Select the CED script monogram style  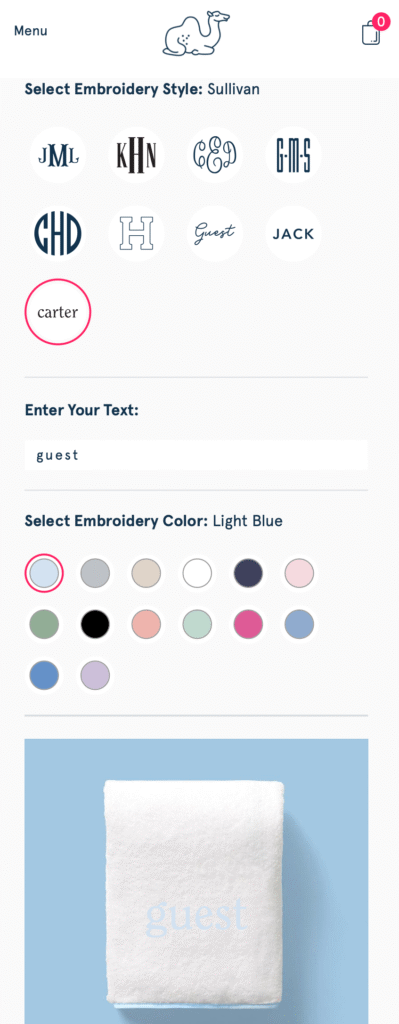click(x=214, y=155)
